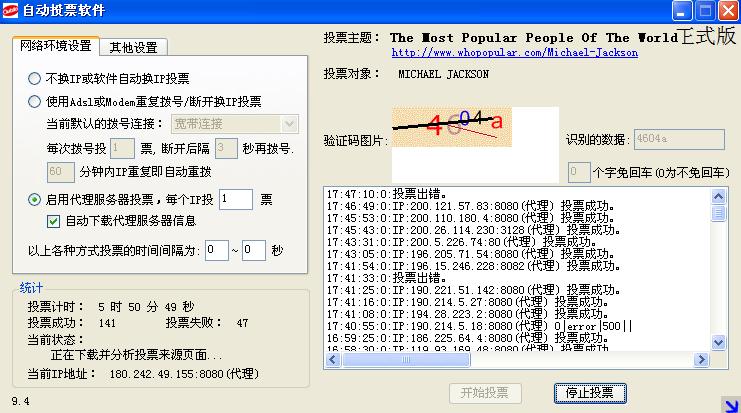
Task: Toggle 自动下载代理服务器信息 checkbox
Action: [x=55, y=221]
